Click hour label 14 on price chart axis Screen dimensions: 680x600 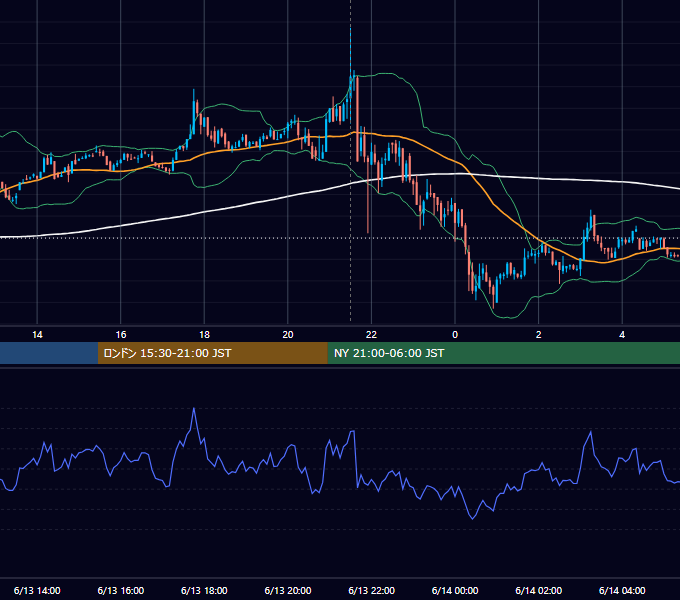pos(37,335)
